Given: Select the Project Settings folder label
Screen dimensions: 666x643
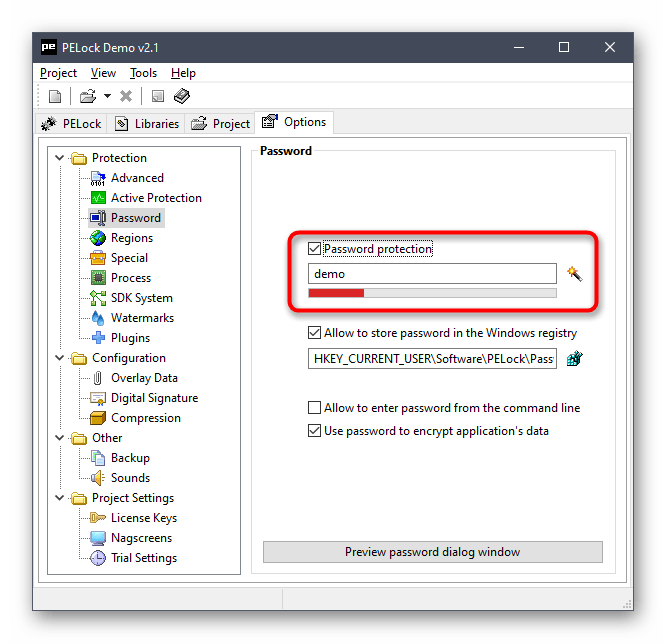Looking at the screenshot, I should (x=133, y=498).
